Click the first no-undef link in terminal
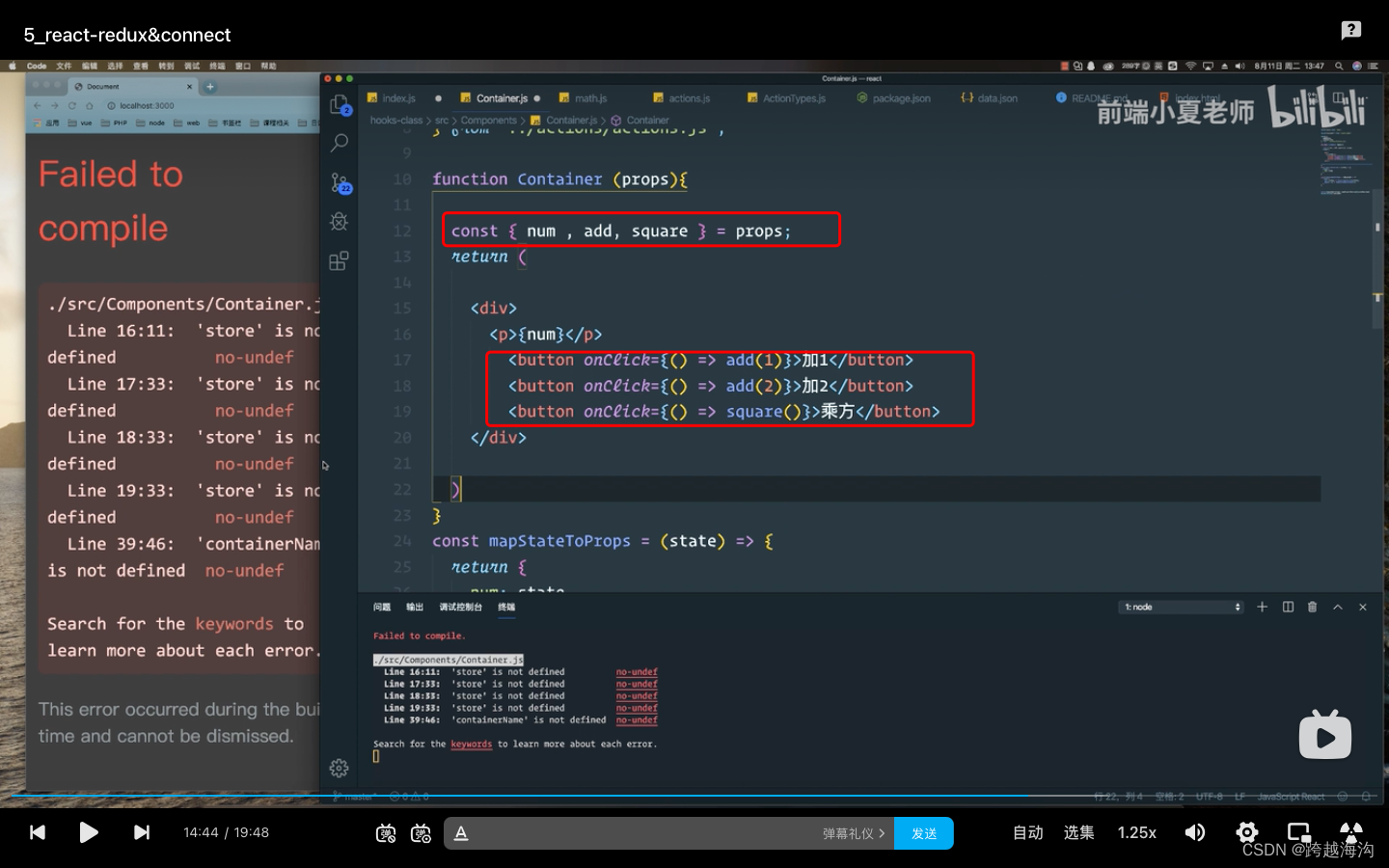1389x868 pixels. click(x=637, y=672)
